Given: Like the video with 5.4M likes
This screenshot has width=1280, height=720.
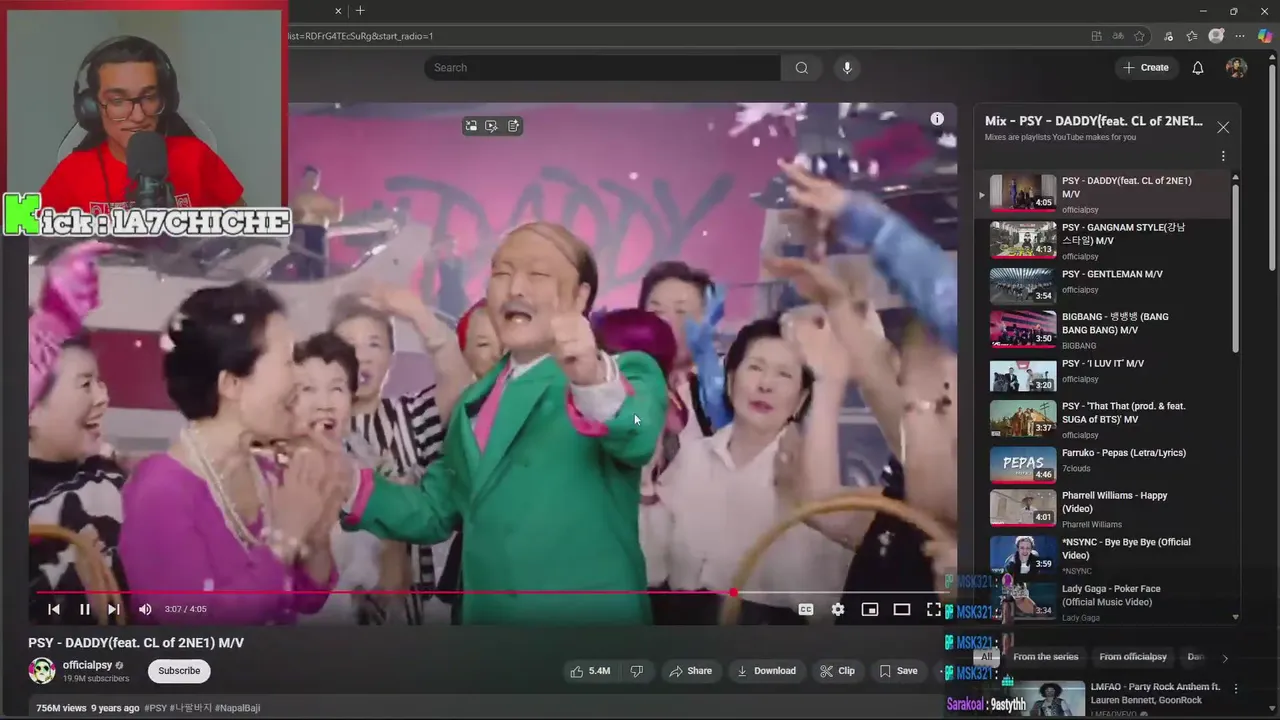Looking at the screenshot, I should 590,671.
